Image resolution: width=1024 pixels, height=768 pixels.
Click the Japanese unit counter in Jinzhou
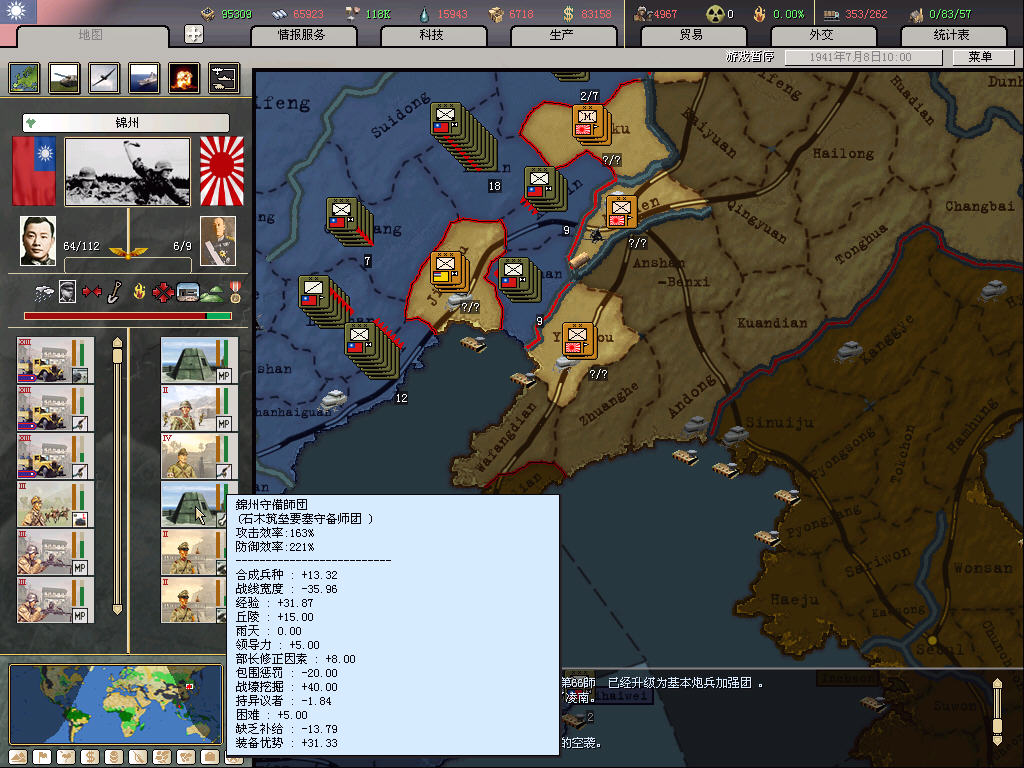[446, 269]
